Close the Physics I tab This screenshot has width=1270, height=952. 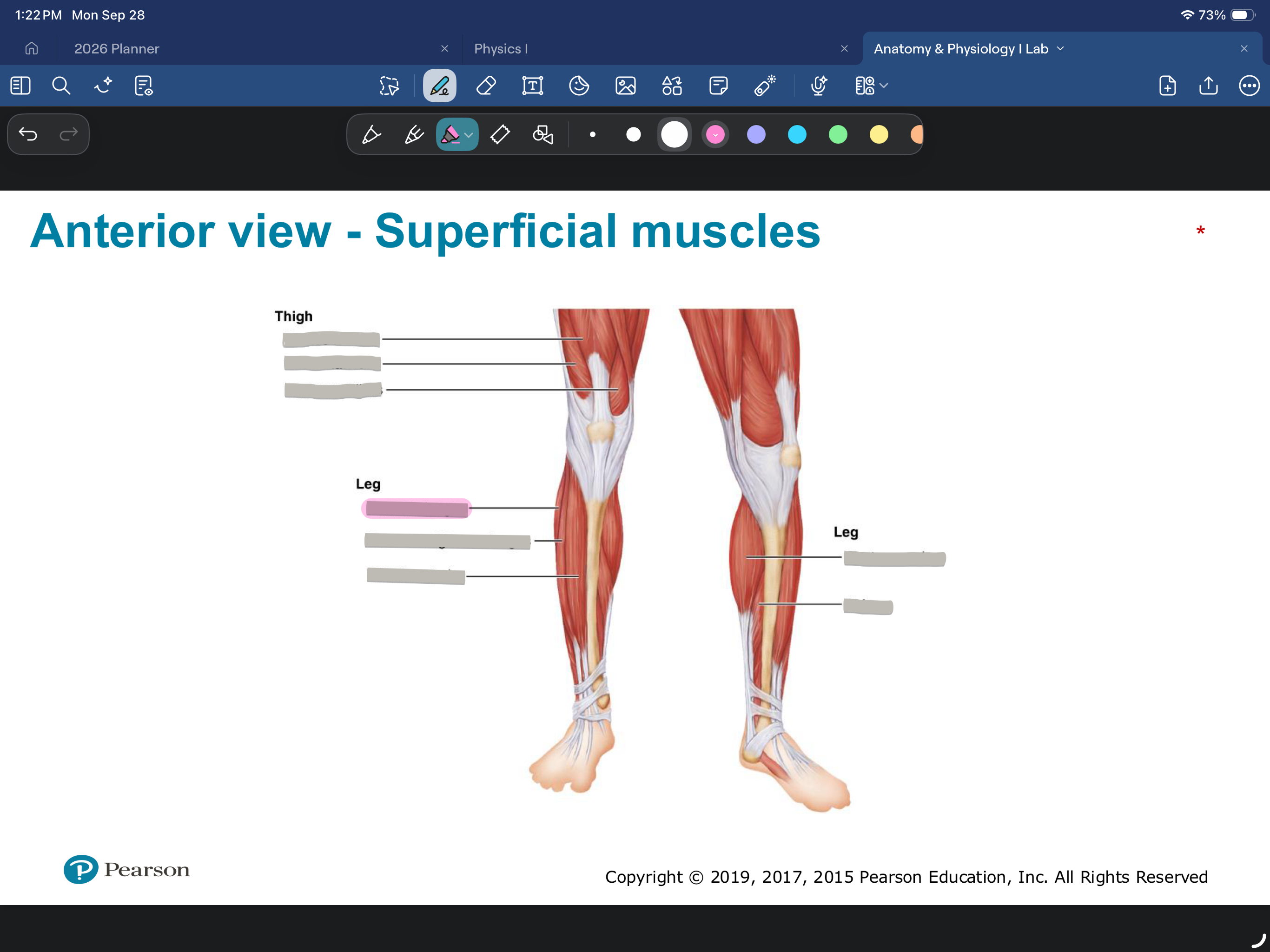click(844, 49)
